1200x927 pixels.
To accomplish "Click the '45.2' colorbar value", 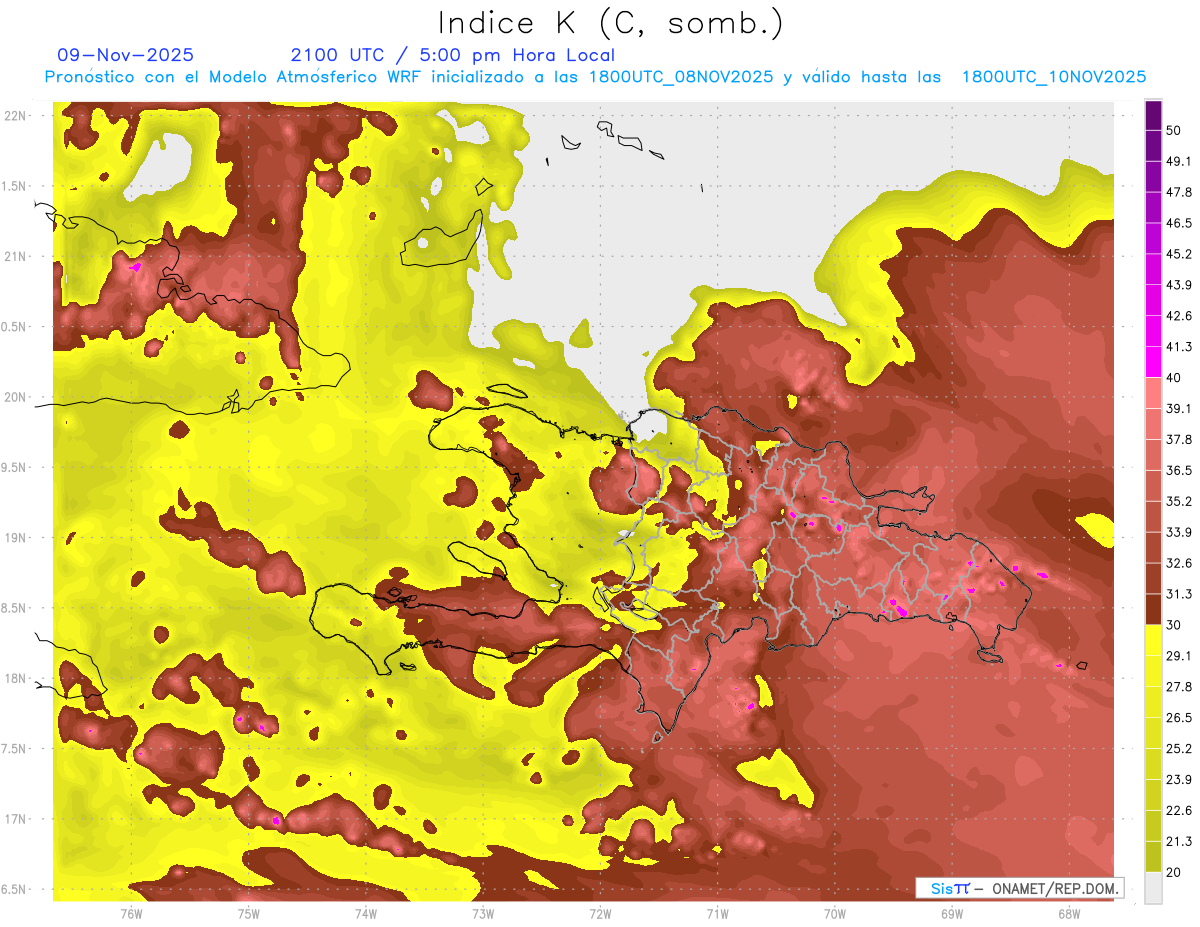I will pyautogui.click(x=1179, y=254).
